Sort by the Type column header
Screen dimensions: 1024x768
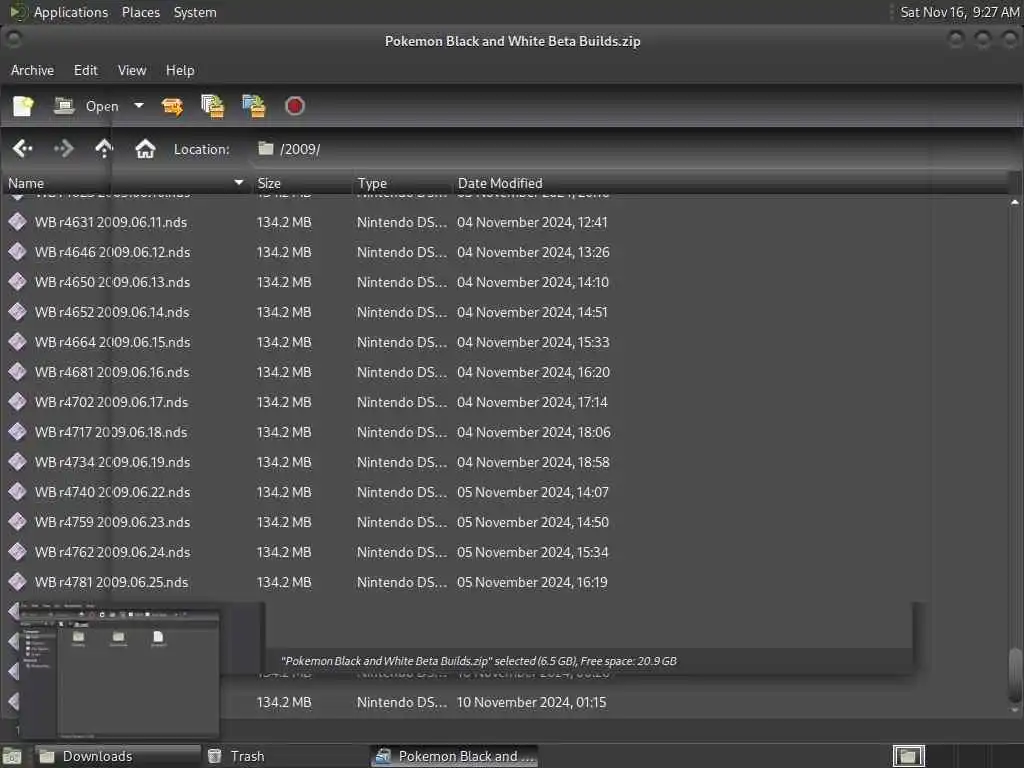tap(402, 183)
